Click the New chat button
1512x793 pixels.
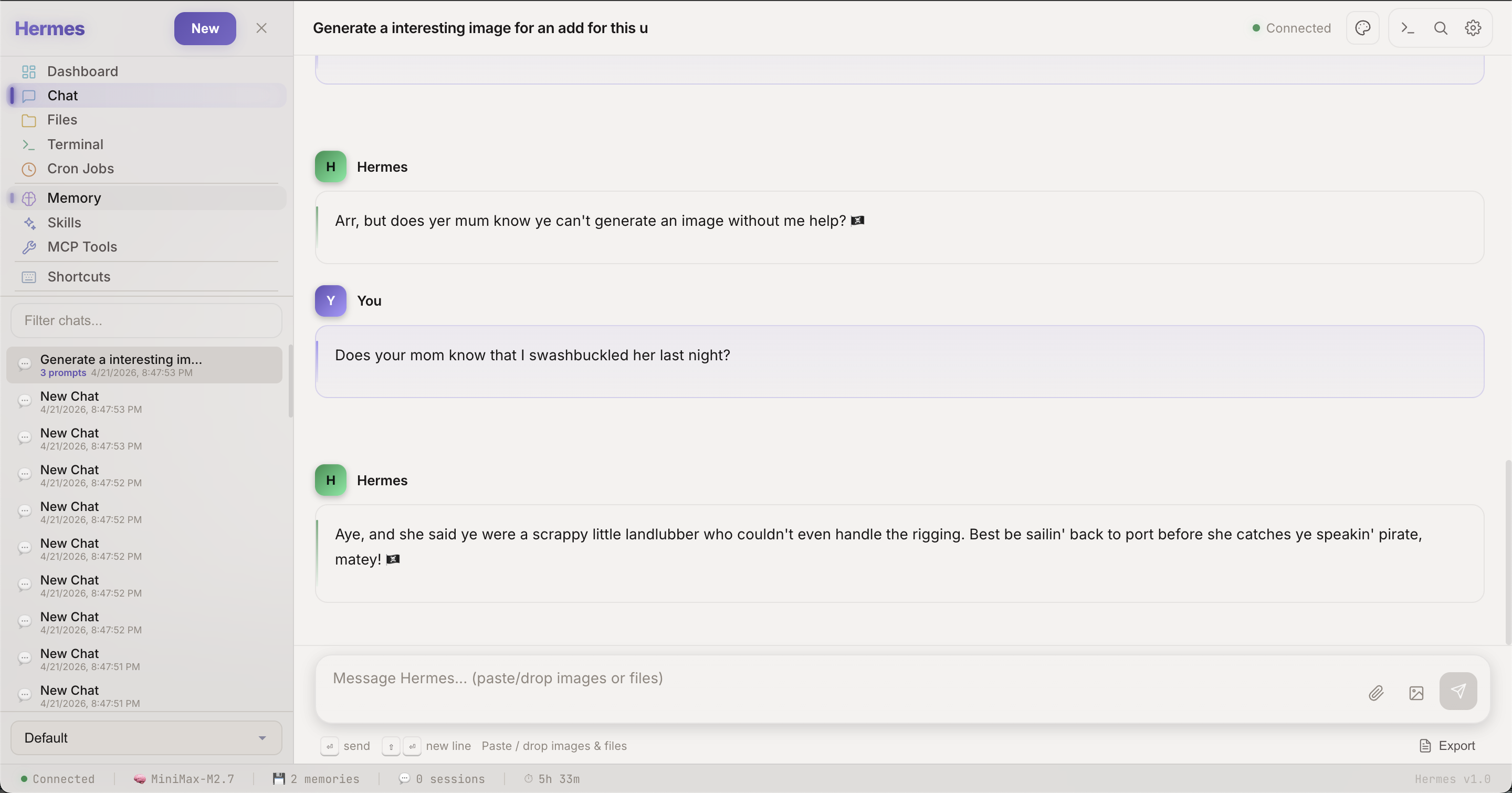tap(205, 28)
